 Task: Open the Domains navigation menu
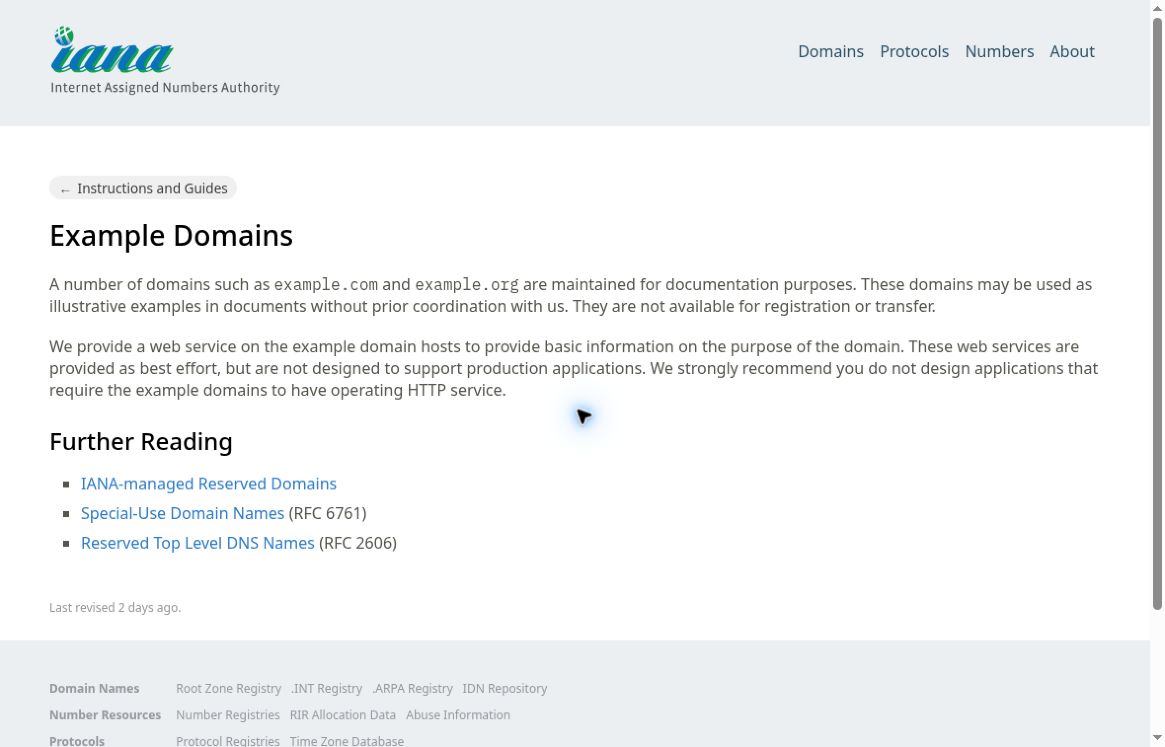pyautogui.click(x=831, y=51)
